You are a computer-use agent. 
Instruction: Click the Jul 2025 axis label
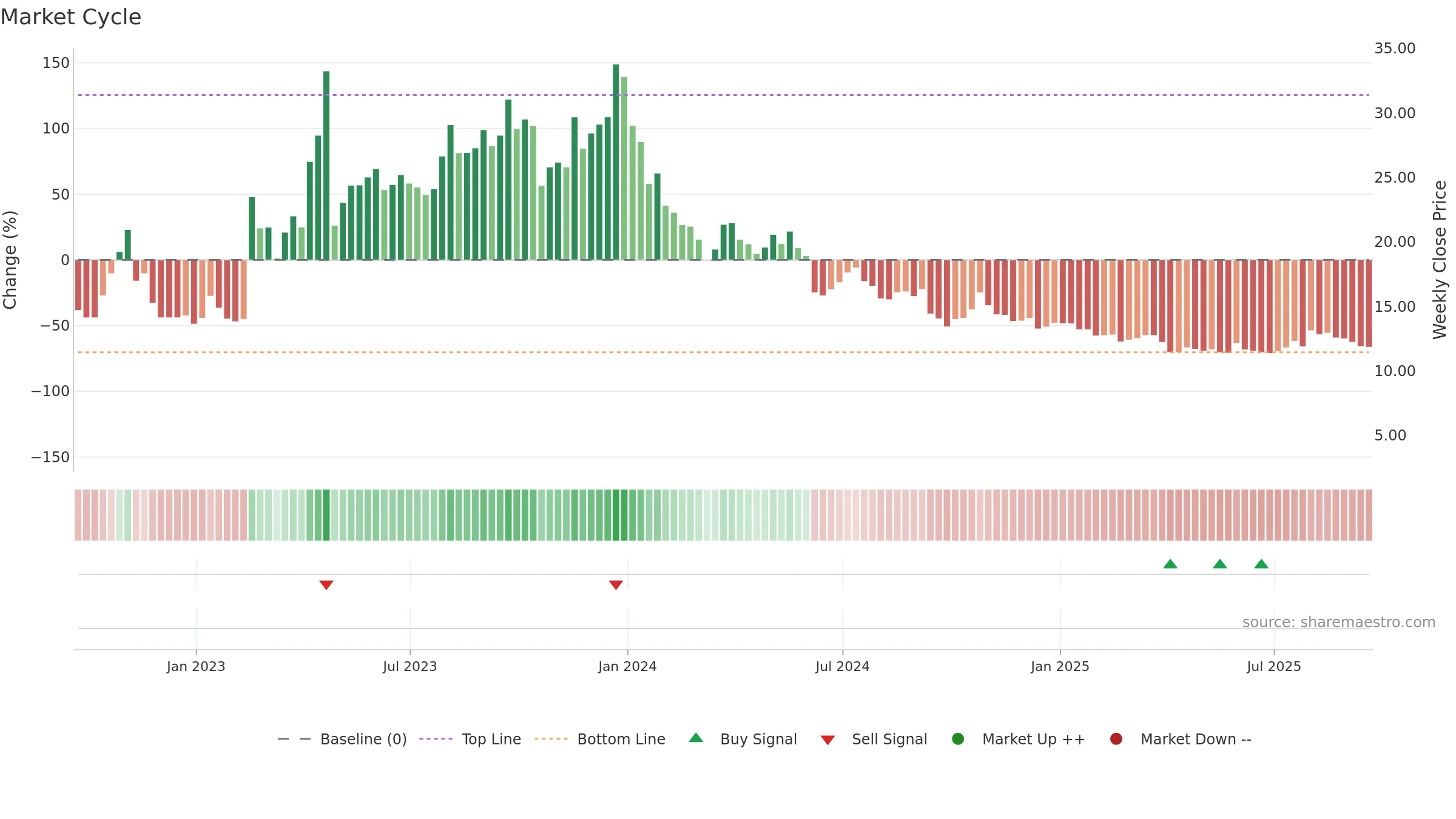[1274, 666]
